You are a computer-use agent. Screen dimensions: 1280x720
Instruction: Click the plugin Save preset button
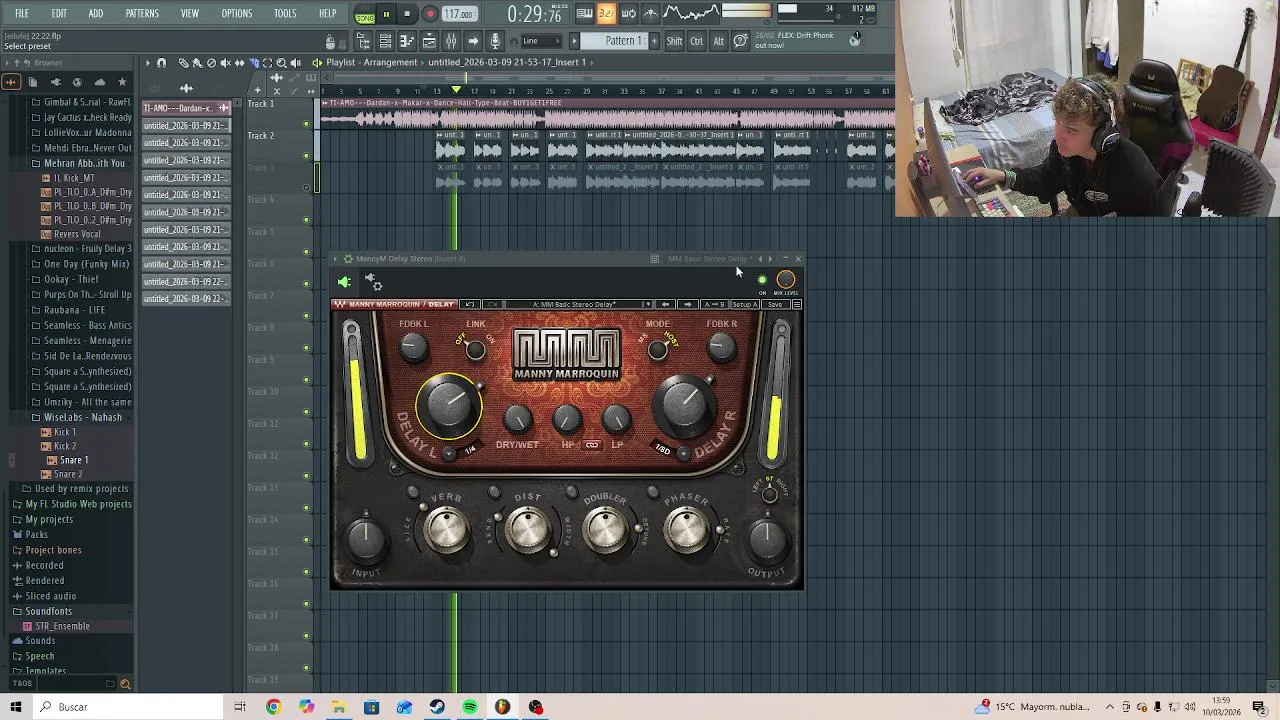pos(775,305)
